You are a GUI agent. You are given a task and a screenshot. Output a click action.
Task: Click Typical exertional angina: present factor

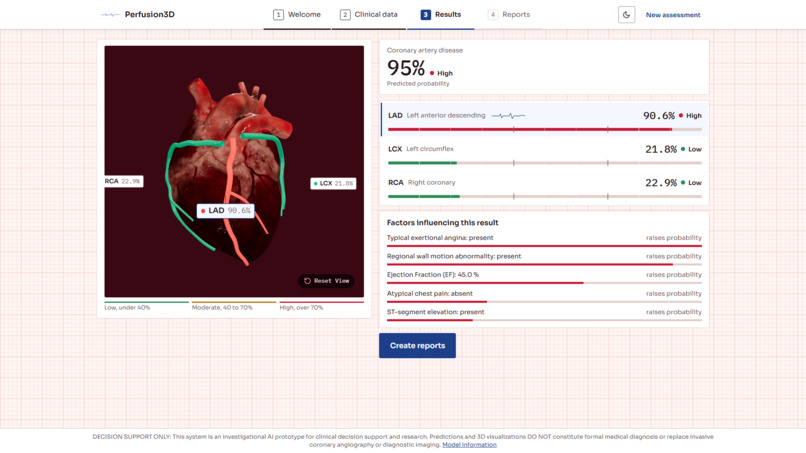[x=544, y=240]
